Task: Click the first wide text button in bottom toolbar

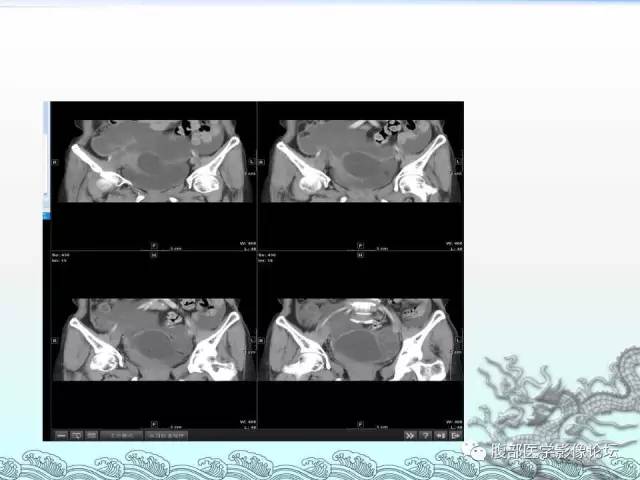Action: [x=122, y=436]
